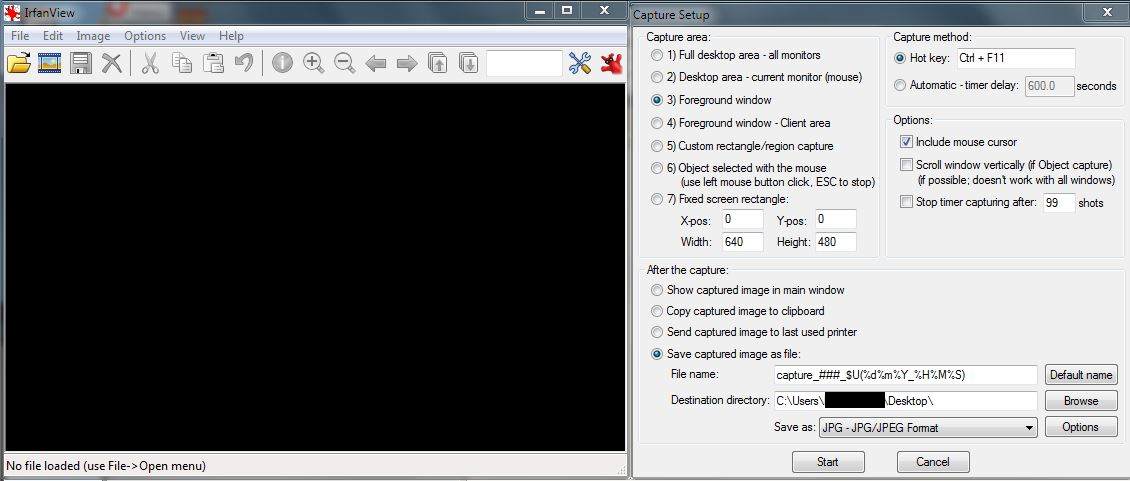The height and width of the screenshot is (481, 1130).
Task: Click the Start capture button
Action: tap(828, 462)
